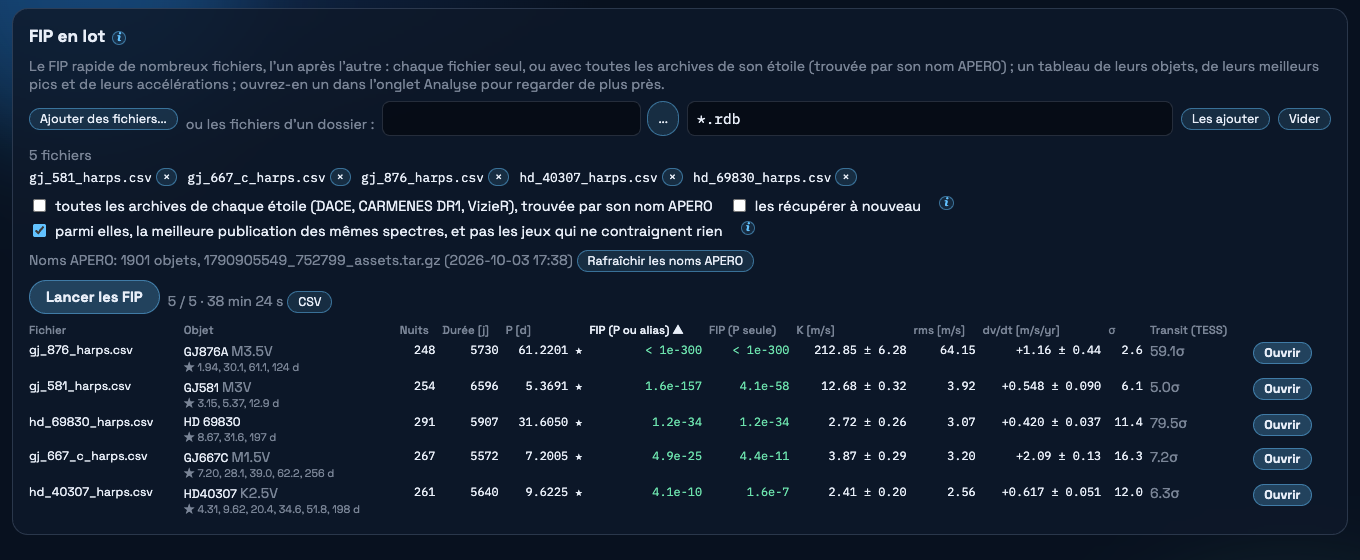Sort table by dv/dt [m/s/yr] header

point(1019,330)
